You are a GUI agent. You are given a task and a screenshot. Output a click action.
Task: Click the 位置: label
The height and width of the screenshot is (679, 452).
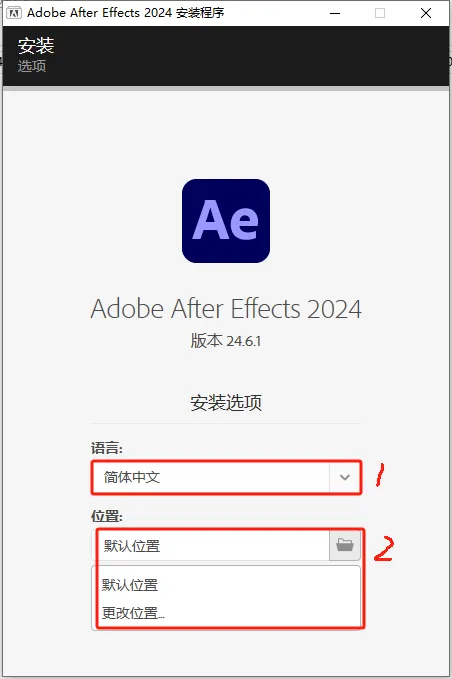[x=107, y=516]
